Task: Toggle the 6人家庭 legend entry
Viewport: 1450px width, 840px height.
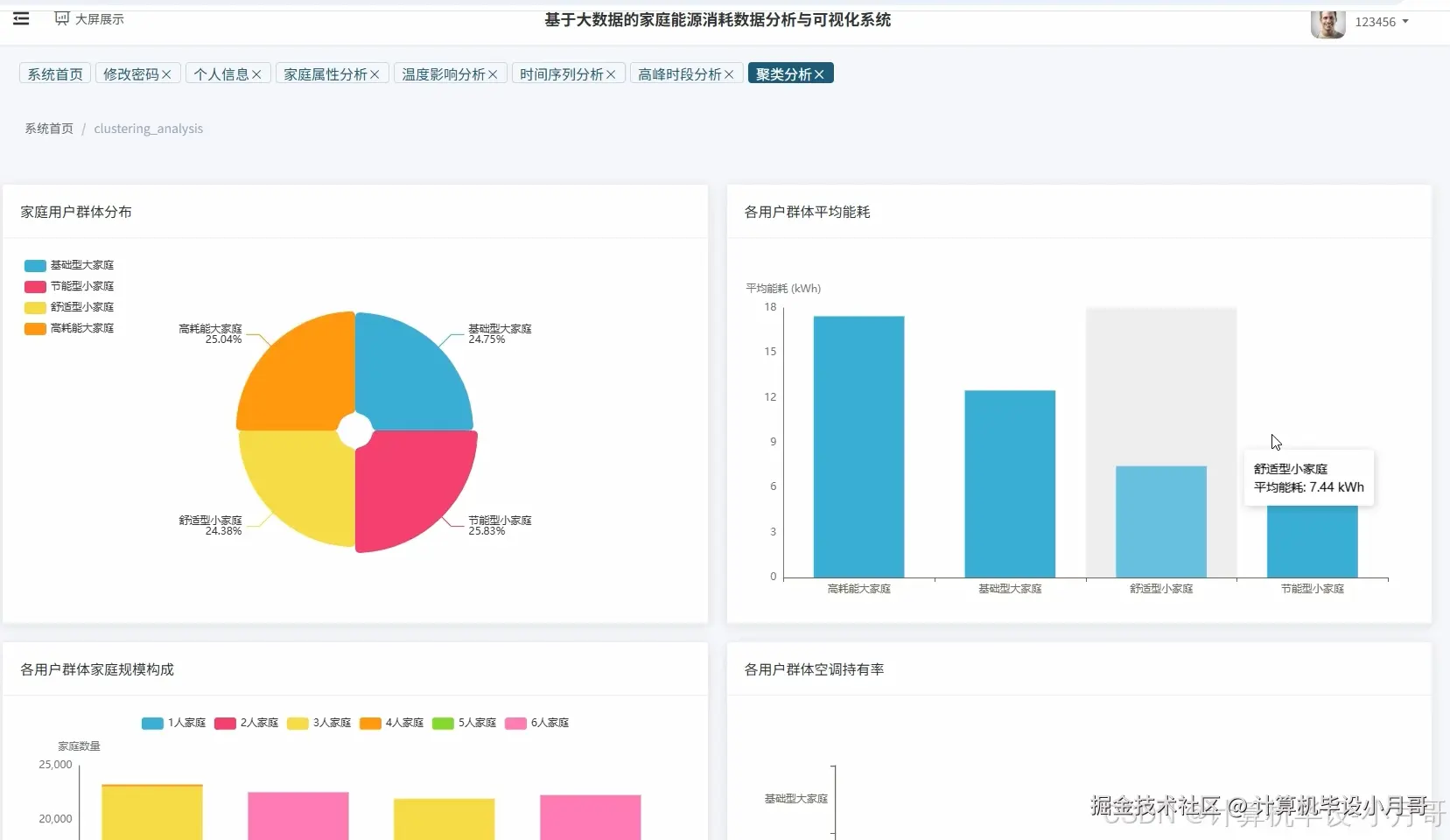Action: click(537, 724)
